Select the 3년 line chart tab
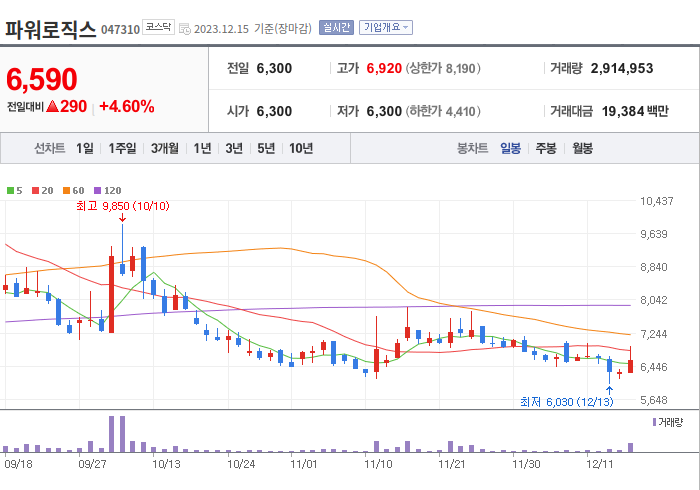Screen dimensions: 700x490 pyautogui.click(x=234, y=148)
